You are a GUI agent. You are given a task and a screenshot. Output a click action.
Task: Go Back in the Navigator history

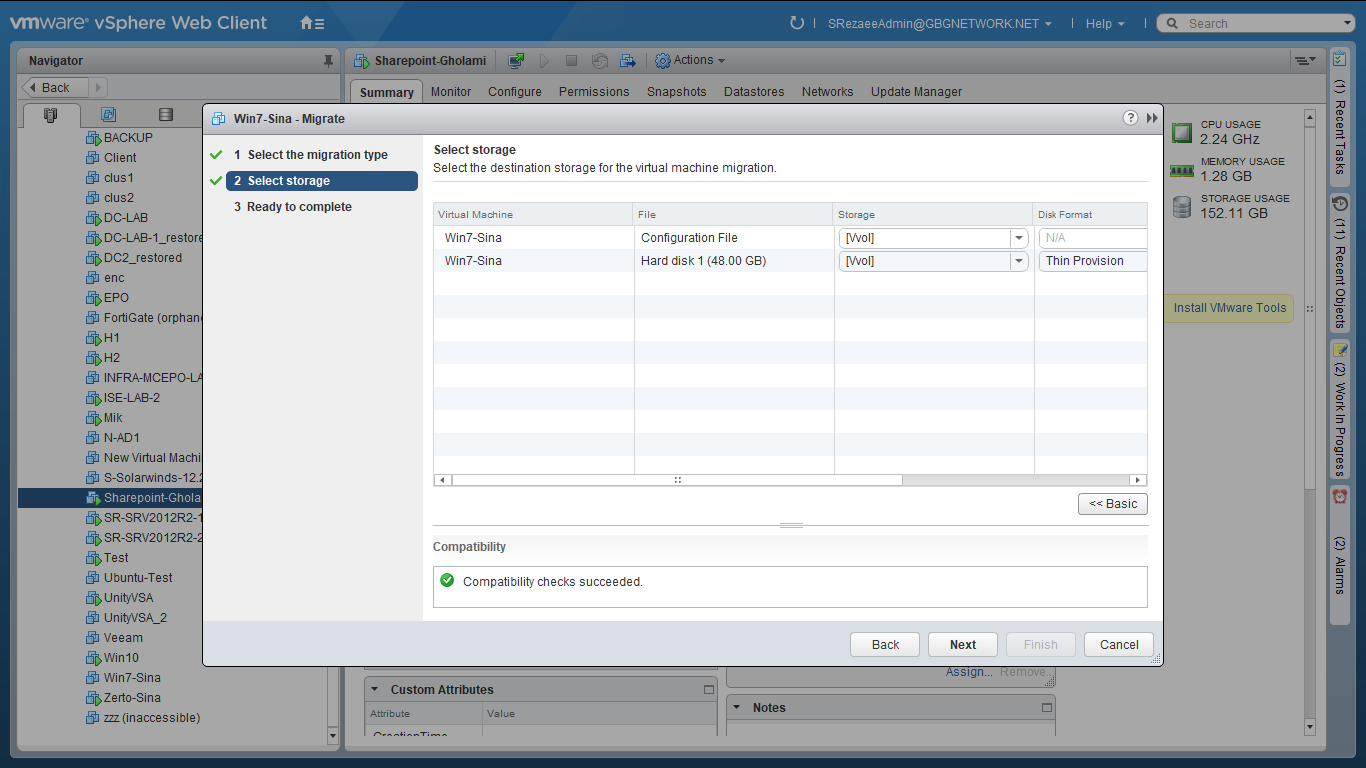[x=56, y=88]
